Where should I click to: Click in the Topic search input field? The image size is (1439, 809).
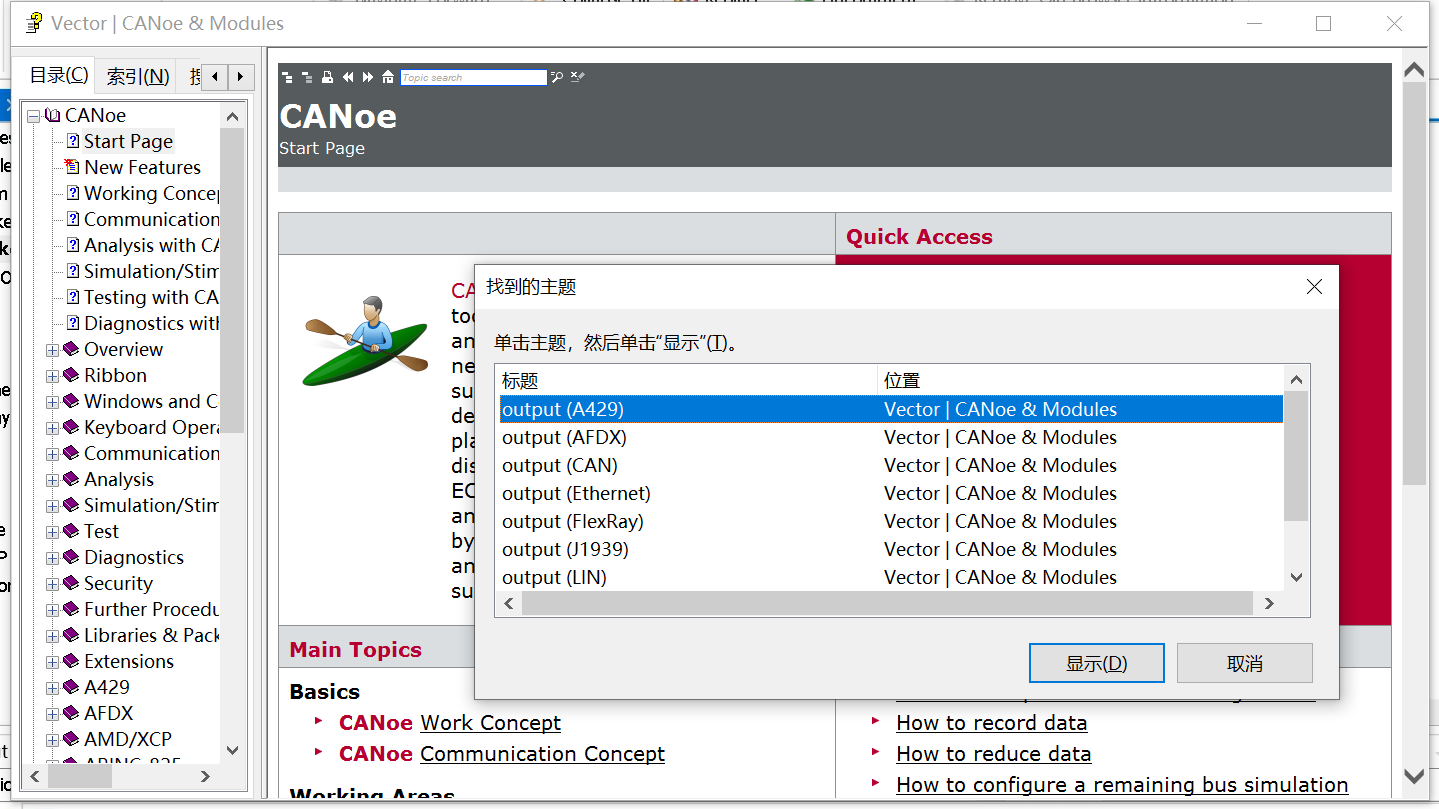[474, 77]
